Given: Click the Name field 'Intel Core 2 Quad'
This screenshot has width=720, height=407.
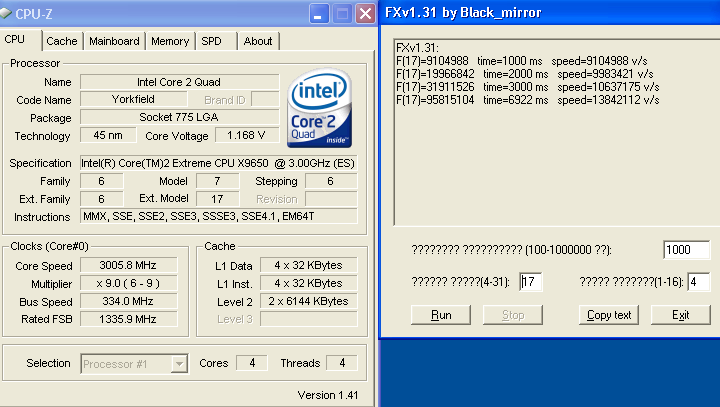Looking at the screenshot, I should 180,82.
